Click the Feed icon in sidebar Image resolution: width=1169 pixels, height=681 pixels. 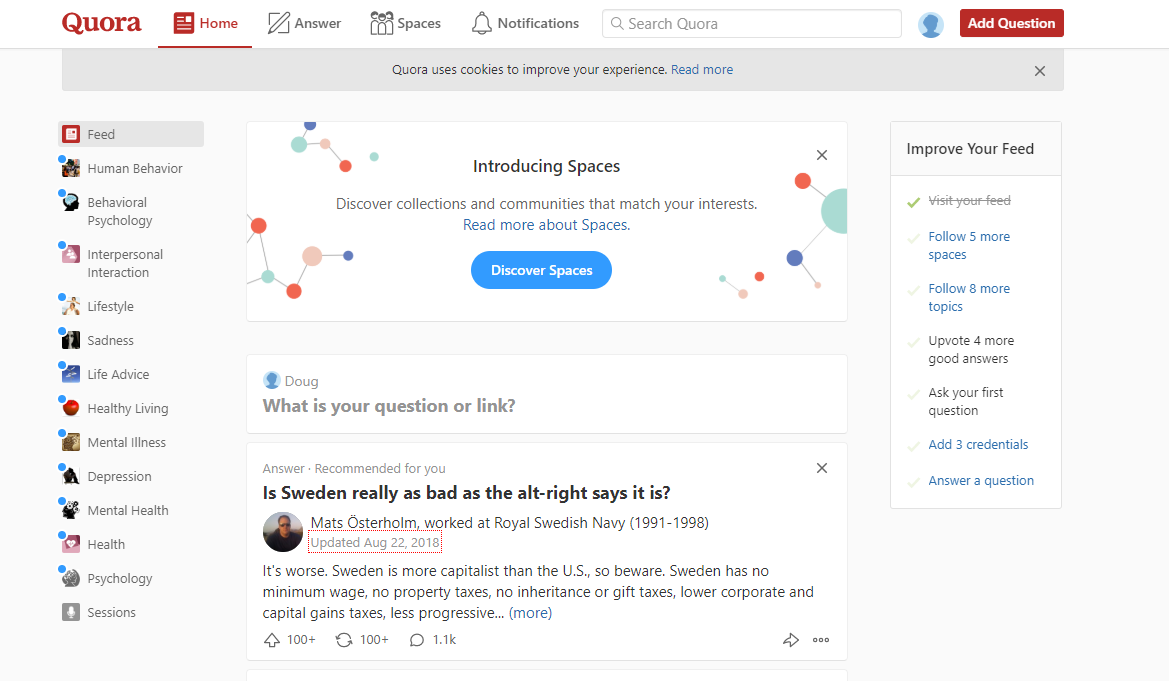pos(71,134)
